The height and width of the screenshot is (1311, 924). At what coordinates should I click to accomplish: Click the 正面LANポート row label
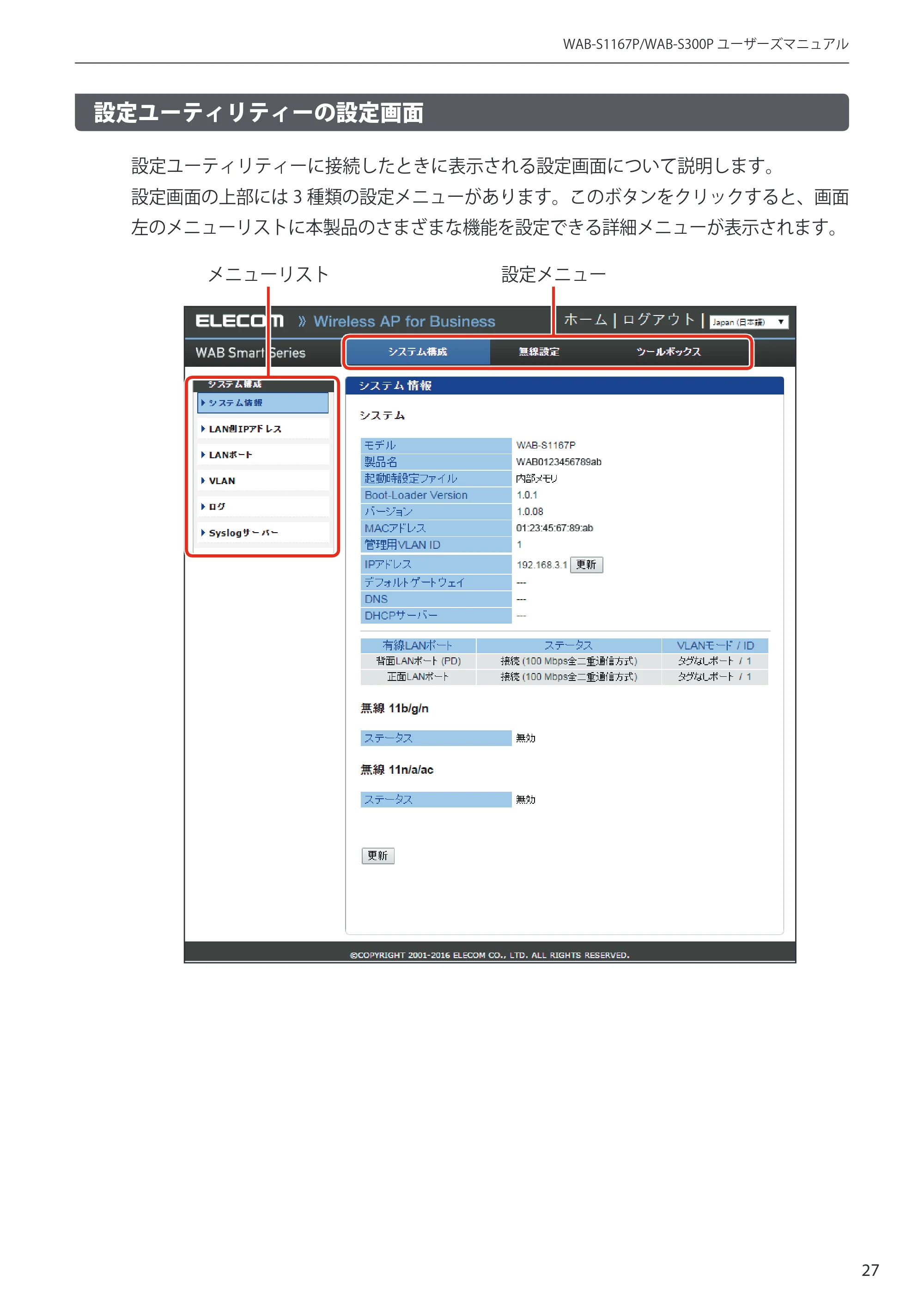(418, 677)
